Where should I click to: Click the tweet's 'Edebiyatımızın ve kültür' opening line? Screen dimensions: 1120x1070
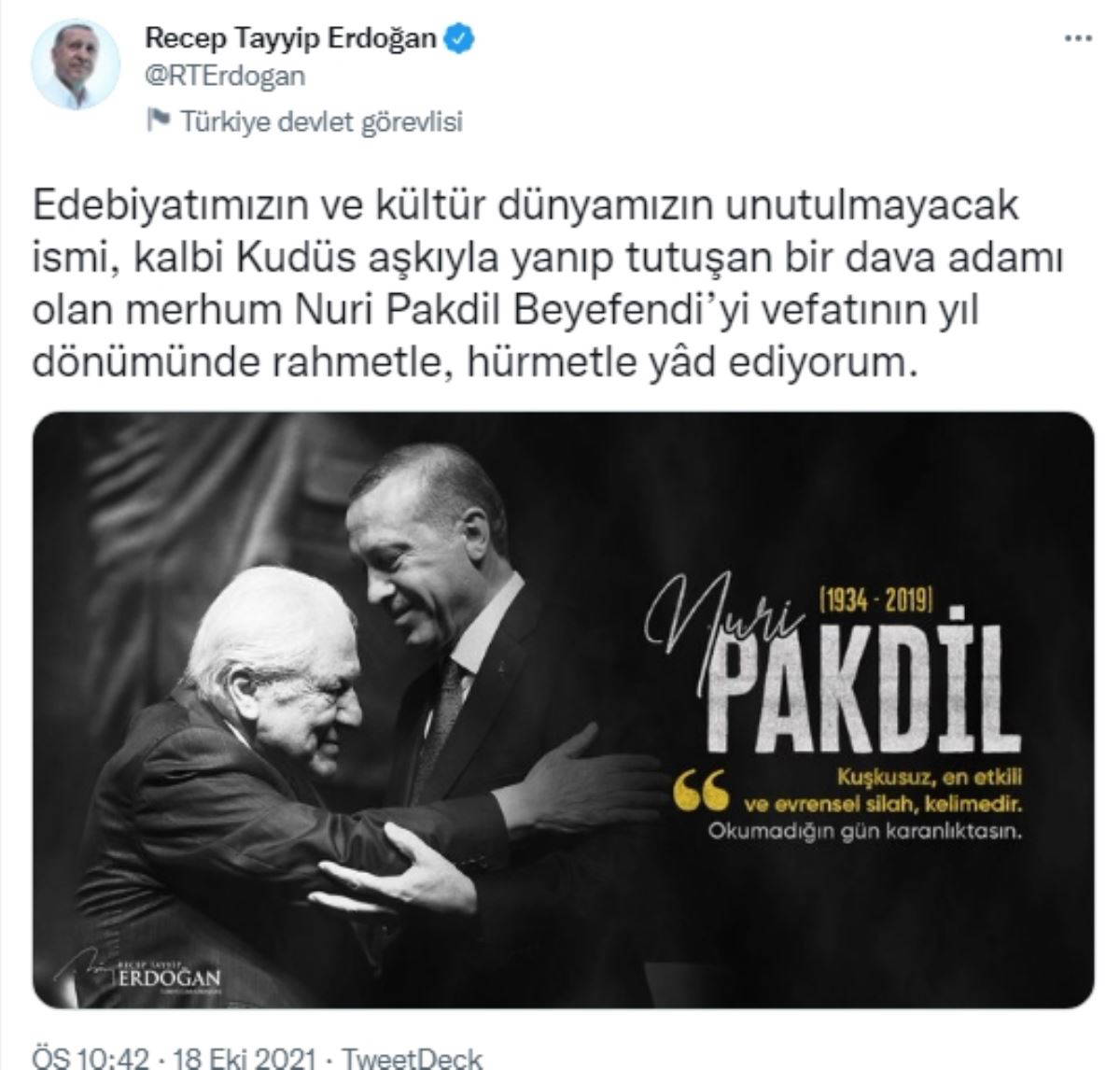coord(526,206)
